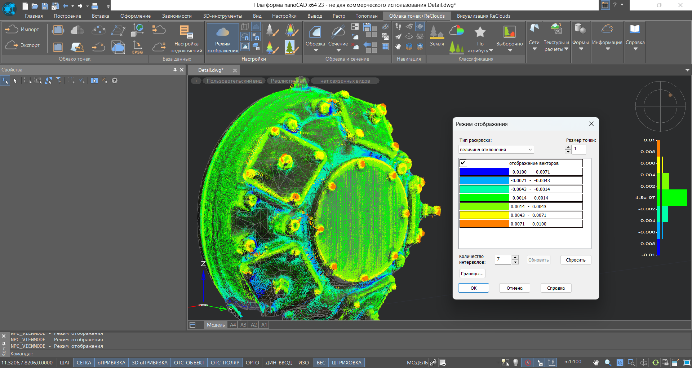Click the rainbow tree with brush icon
This screenshot has width=692, height=368.
[x=291, y=30]
